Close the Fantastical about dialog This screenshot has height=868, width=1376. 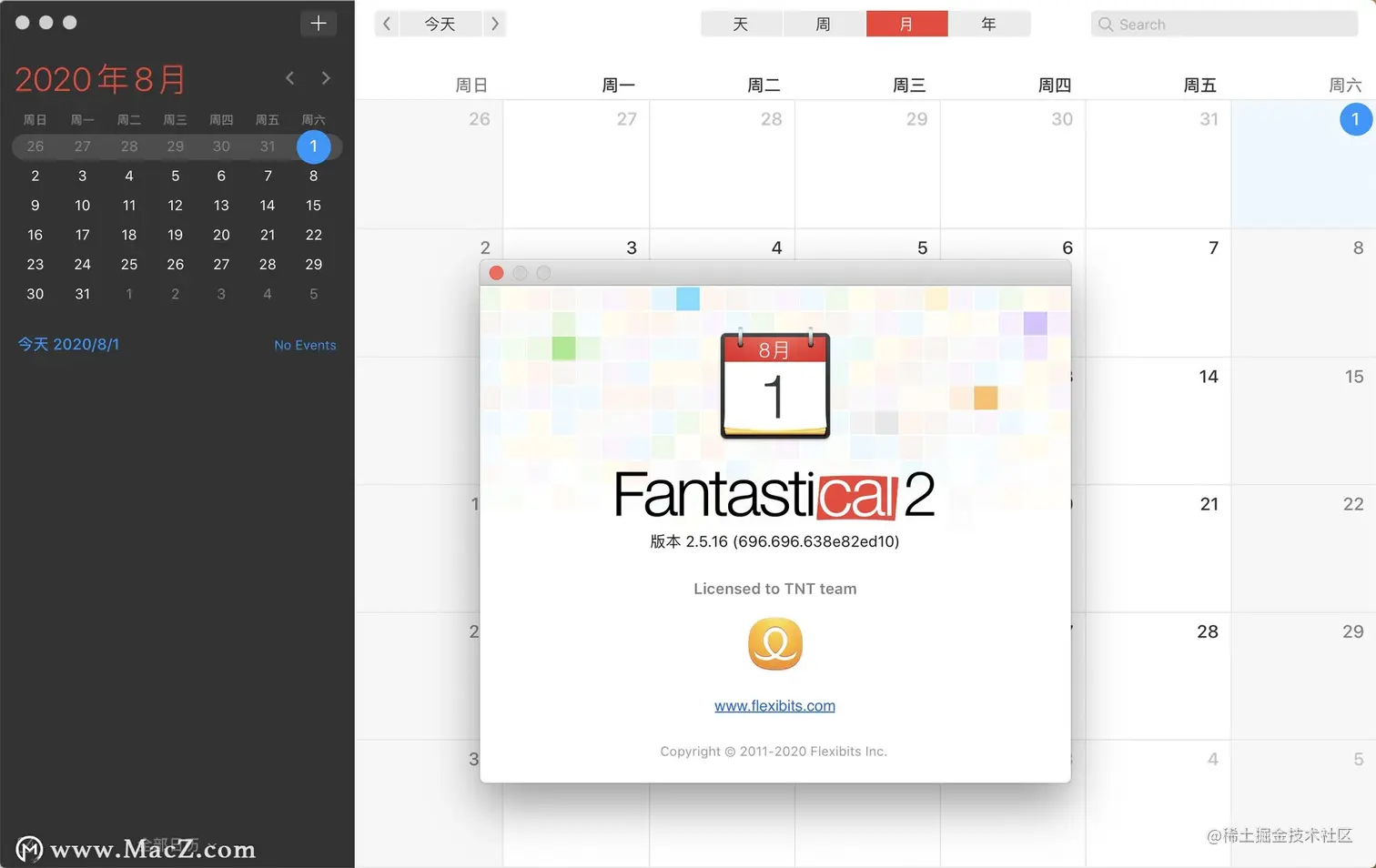[496, 273]
